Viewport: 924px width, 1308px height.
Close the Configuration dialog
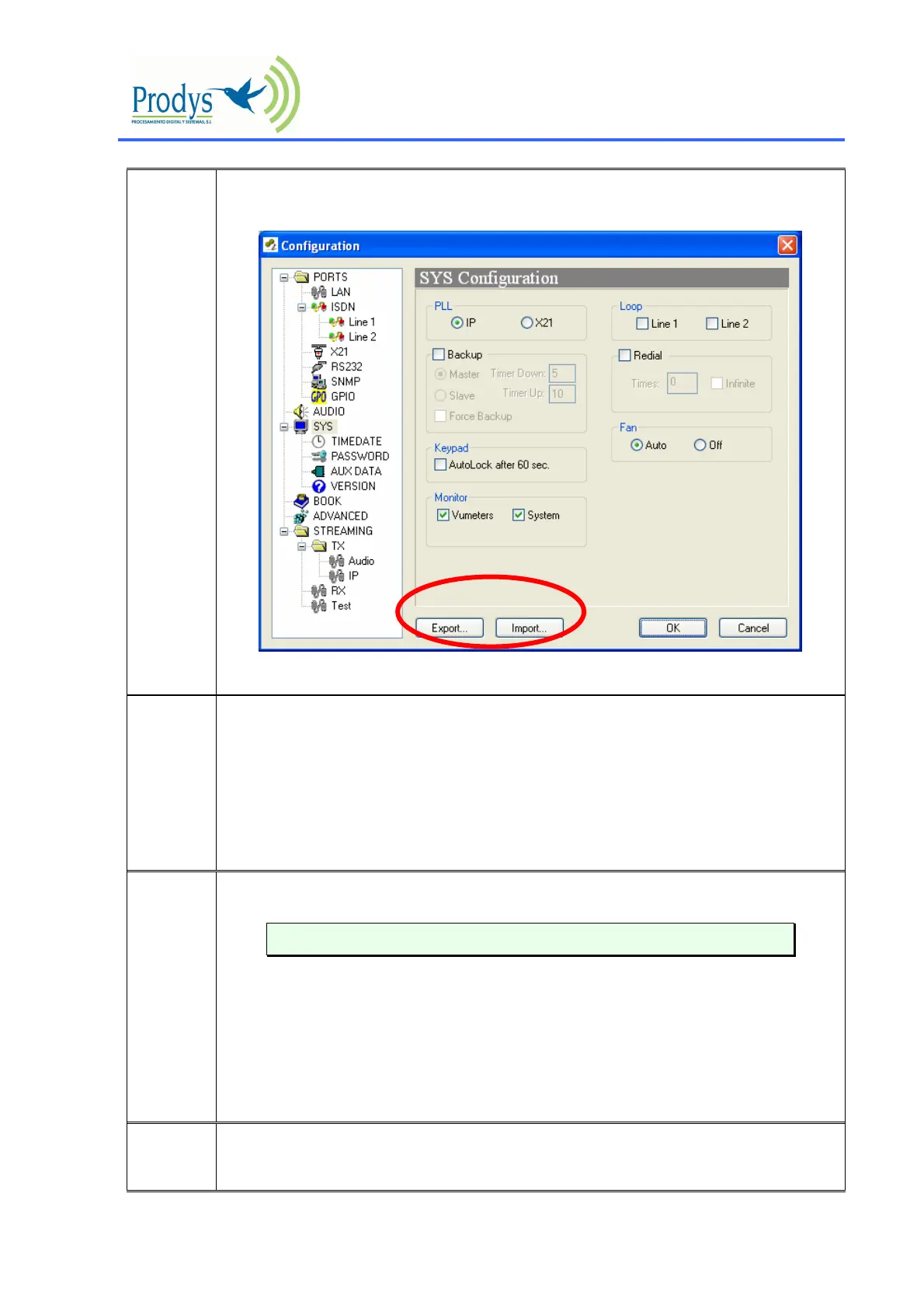pos(787,245)
